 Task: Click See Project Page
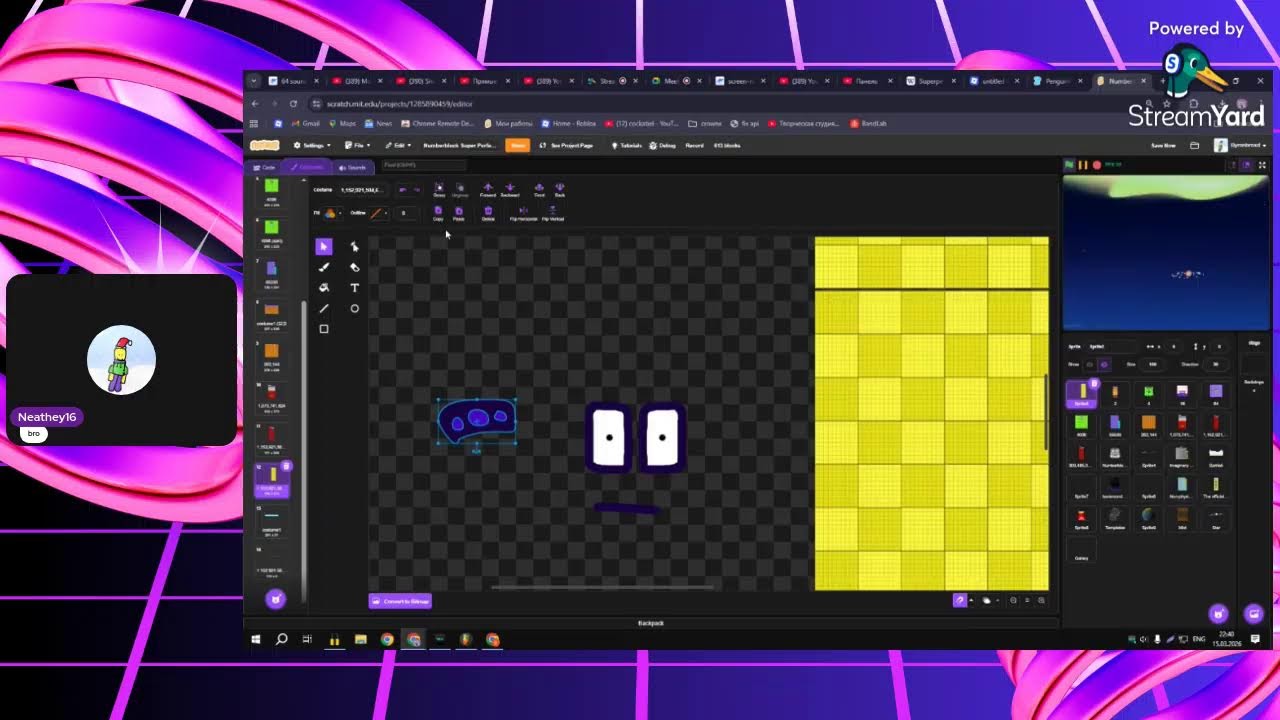pos(566,145)
